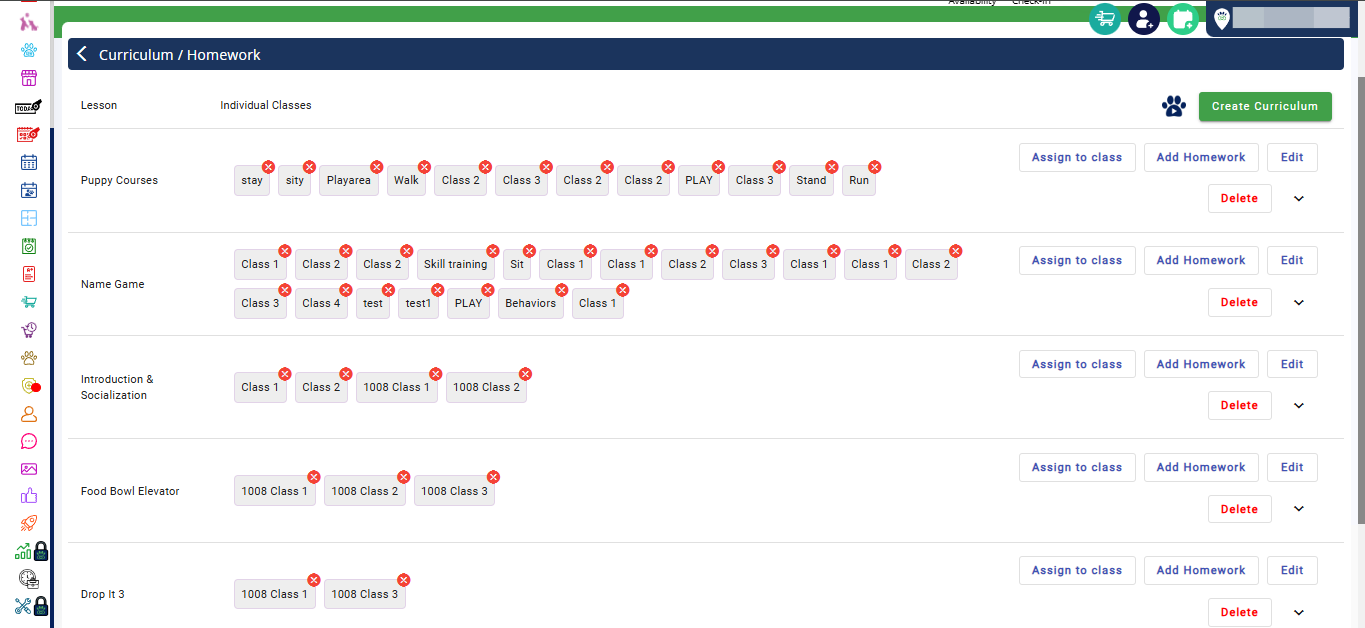
Task: Select the Skill training chip
Action: tap(455, 264)
